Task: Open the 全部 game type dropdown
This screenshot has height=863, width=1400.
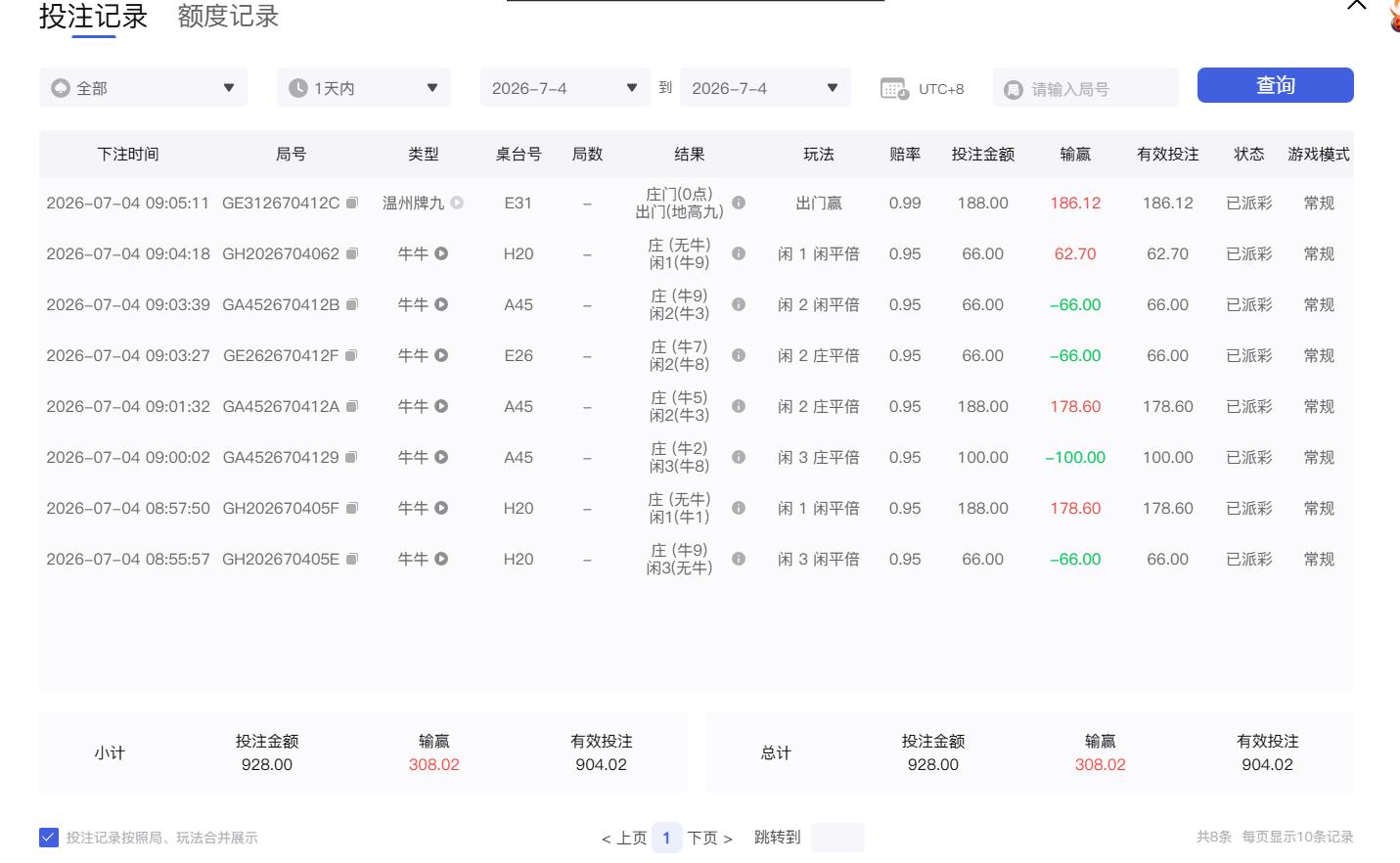Action: (x=143, y=87)
